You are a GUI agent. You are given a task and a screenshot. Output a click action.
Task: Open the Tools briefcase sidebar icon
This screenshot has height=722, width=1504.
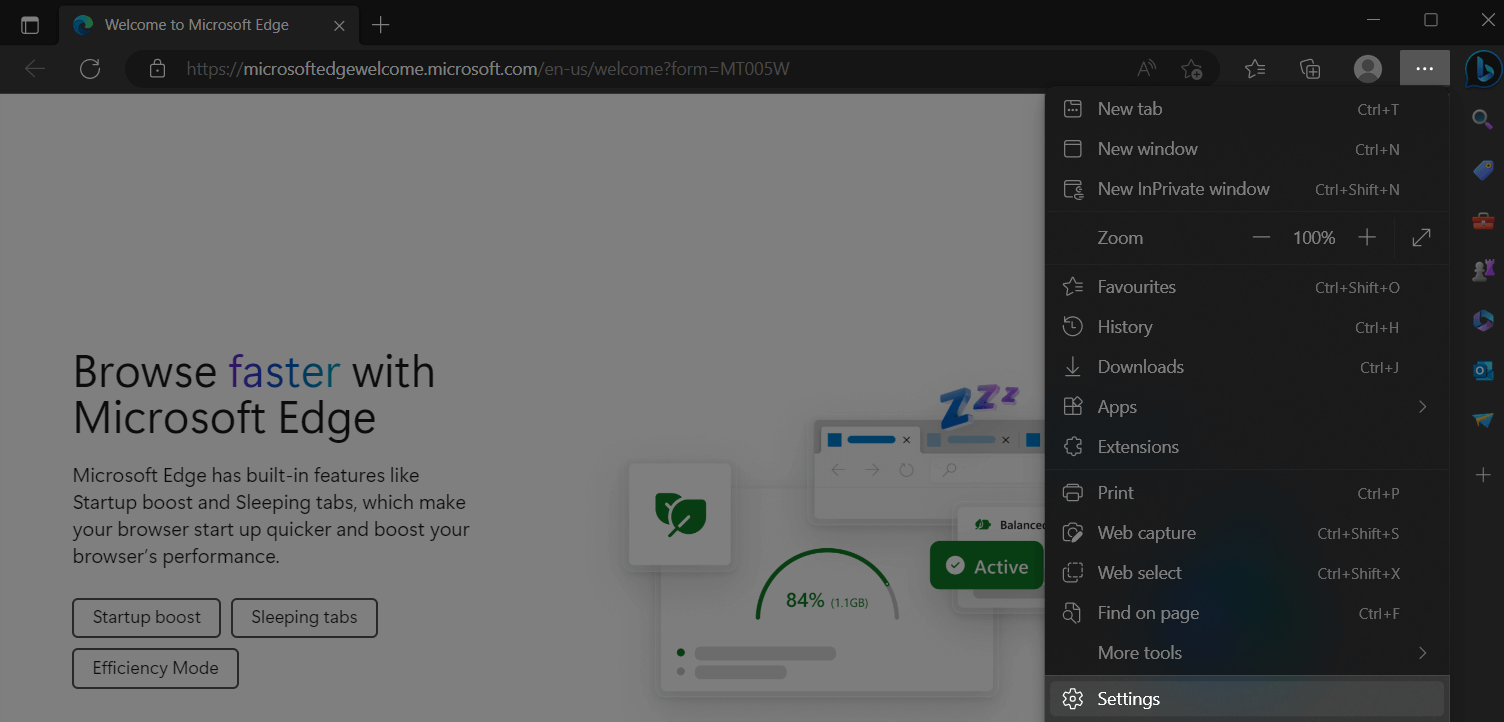(1482, 220)
